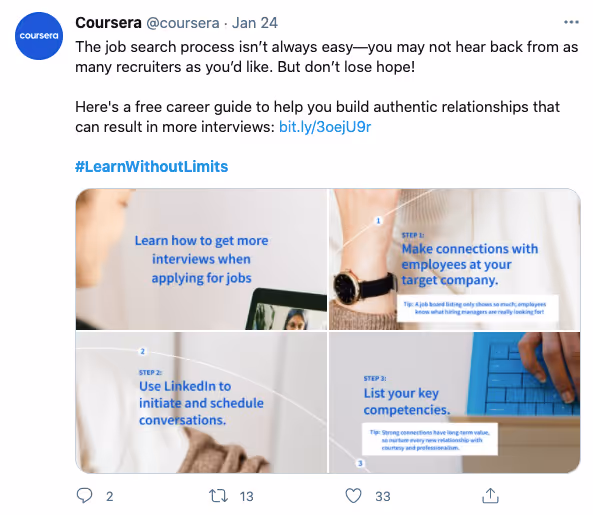
Task: Click the Coursera profile avatar
Action: [39, 36]
